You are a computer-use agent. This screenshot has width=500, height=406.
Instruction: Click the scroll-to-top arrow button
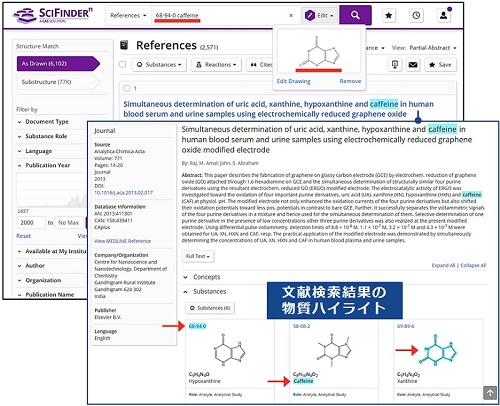pyautogui.click(x=490, y=393)
